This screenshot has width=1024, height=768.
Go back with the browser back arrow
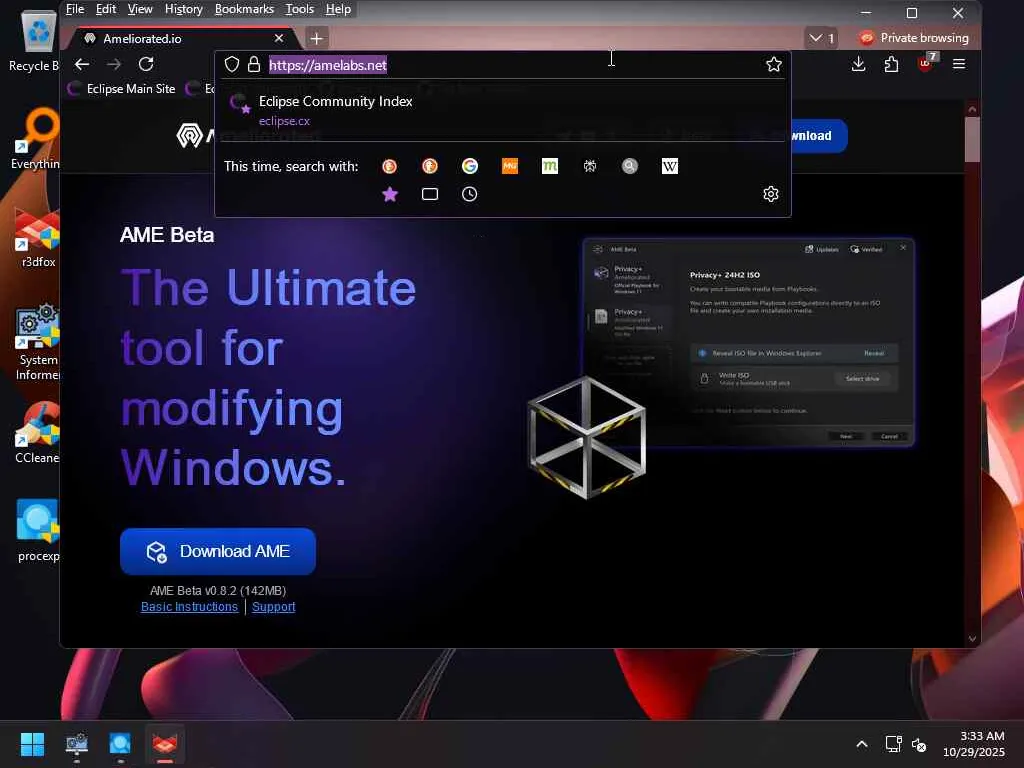82,64
